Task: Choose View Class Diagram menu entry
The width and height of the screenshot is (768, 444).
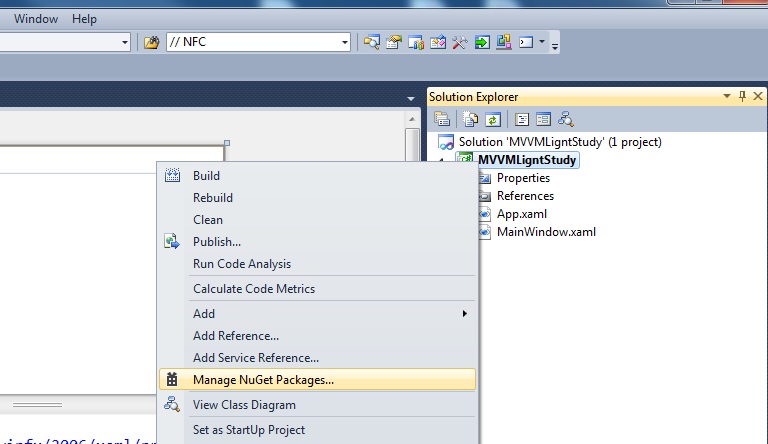Action: pyautogui.click(x=317, y=405)
